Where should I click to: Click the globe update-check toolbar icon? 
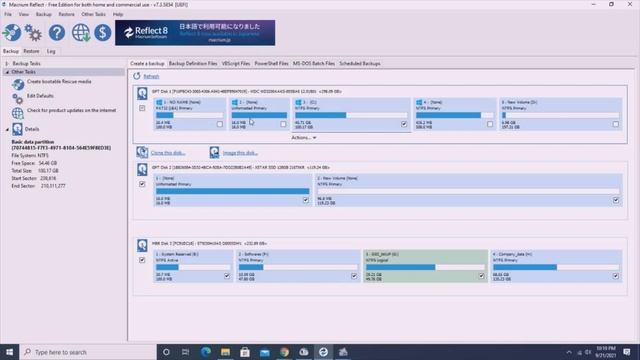coord(81,33)
